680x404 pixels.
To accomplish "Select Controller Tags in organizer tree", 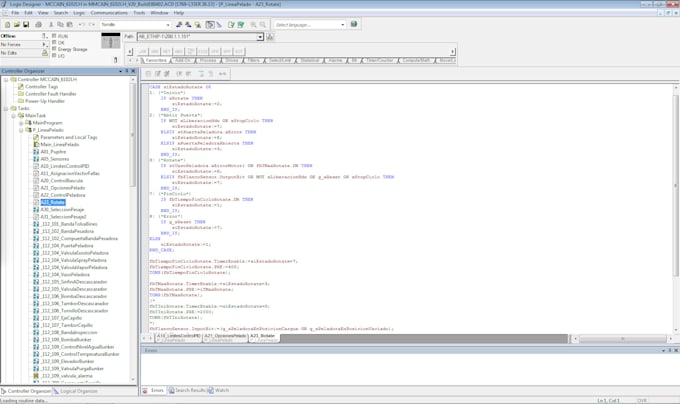I will [40, 86].
